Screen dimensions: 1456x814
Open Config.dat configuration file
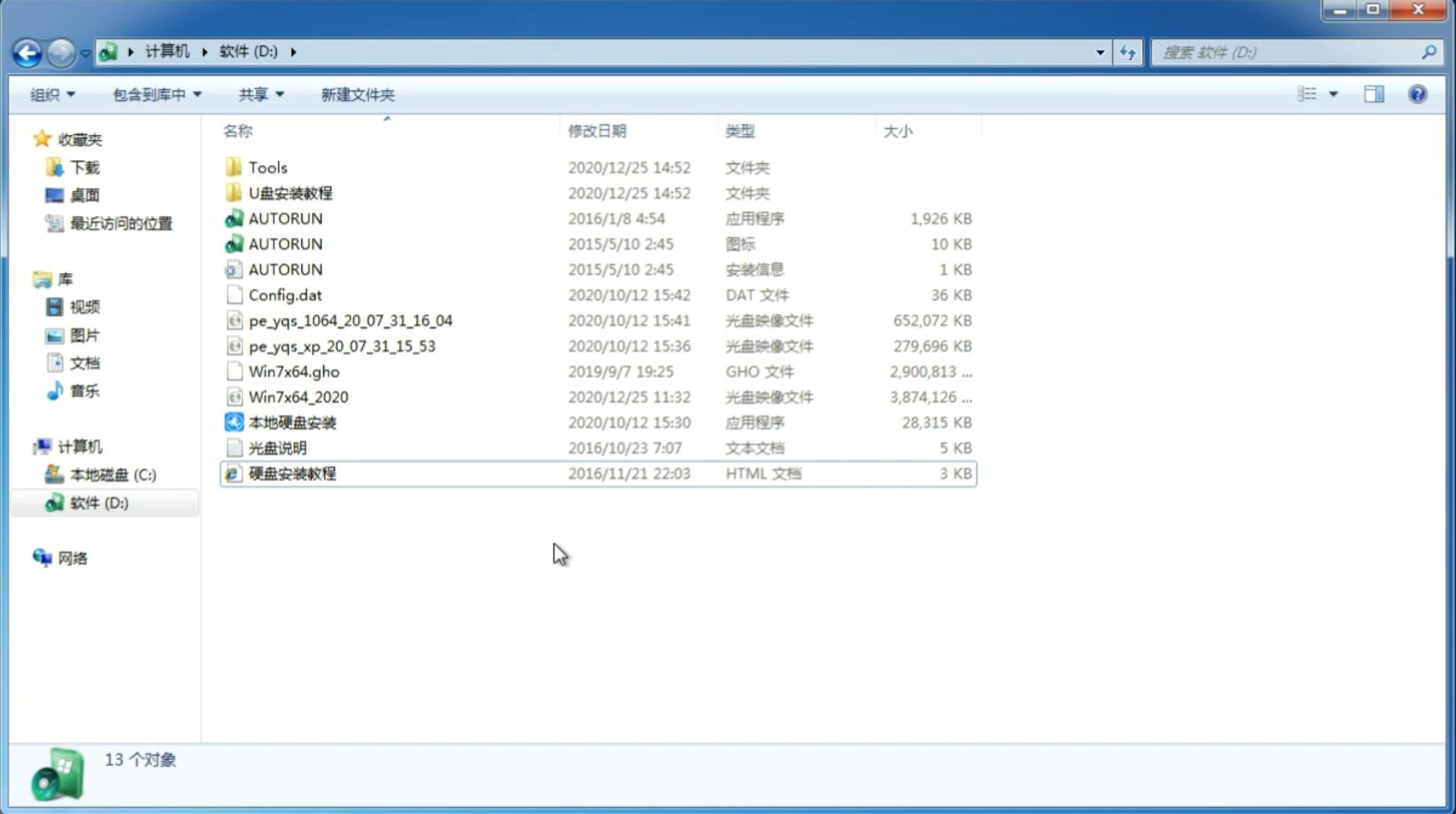pos(284,294)
